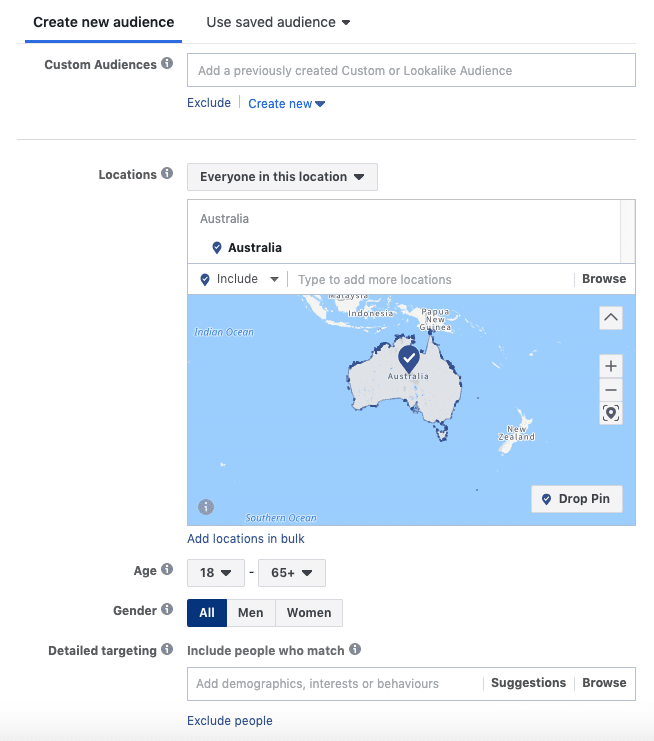Screen dimensions: 654x741
Task: Collapse the map with the chevron-up button
Action: [x=611, y=318]
